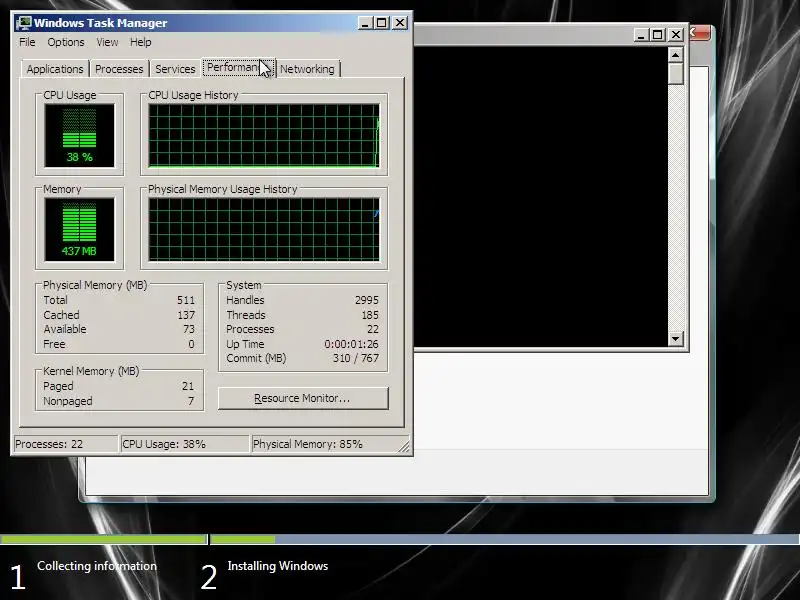Maximize the black console window
800x600 pixels.
(658, 35)
